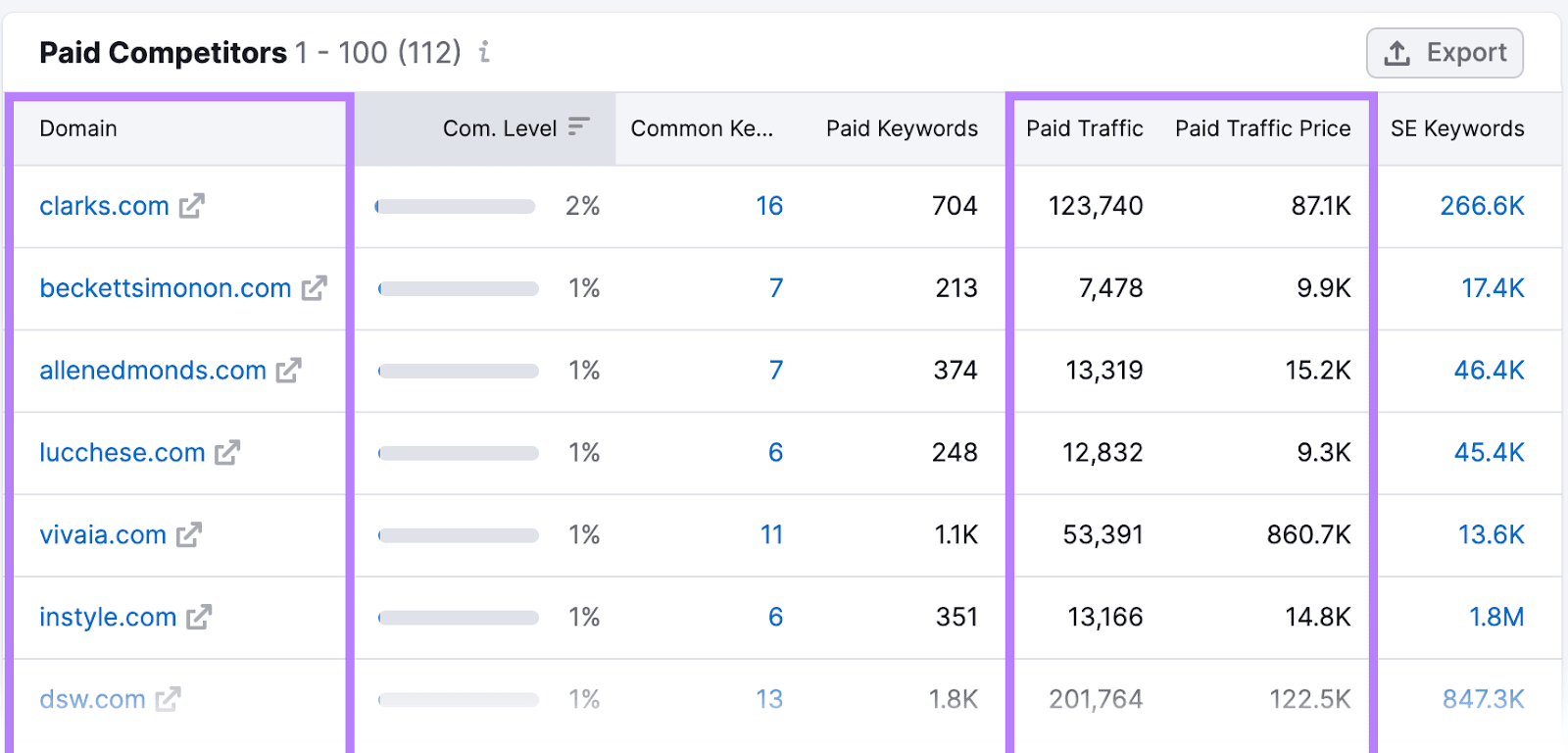
Task: Sort by Paid Traffic Price column header
Action: click(1263, 128)
